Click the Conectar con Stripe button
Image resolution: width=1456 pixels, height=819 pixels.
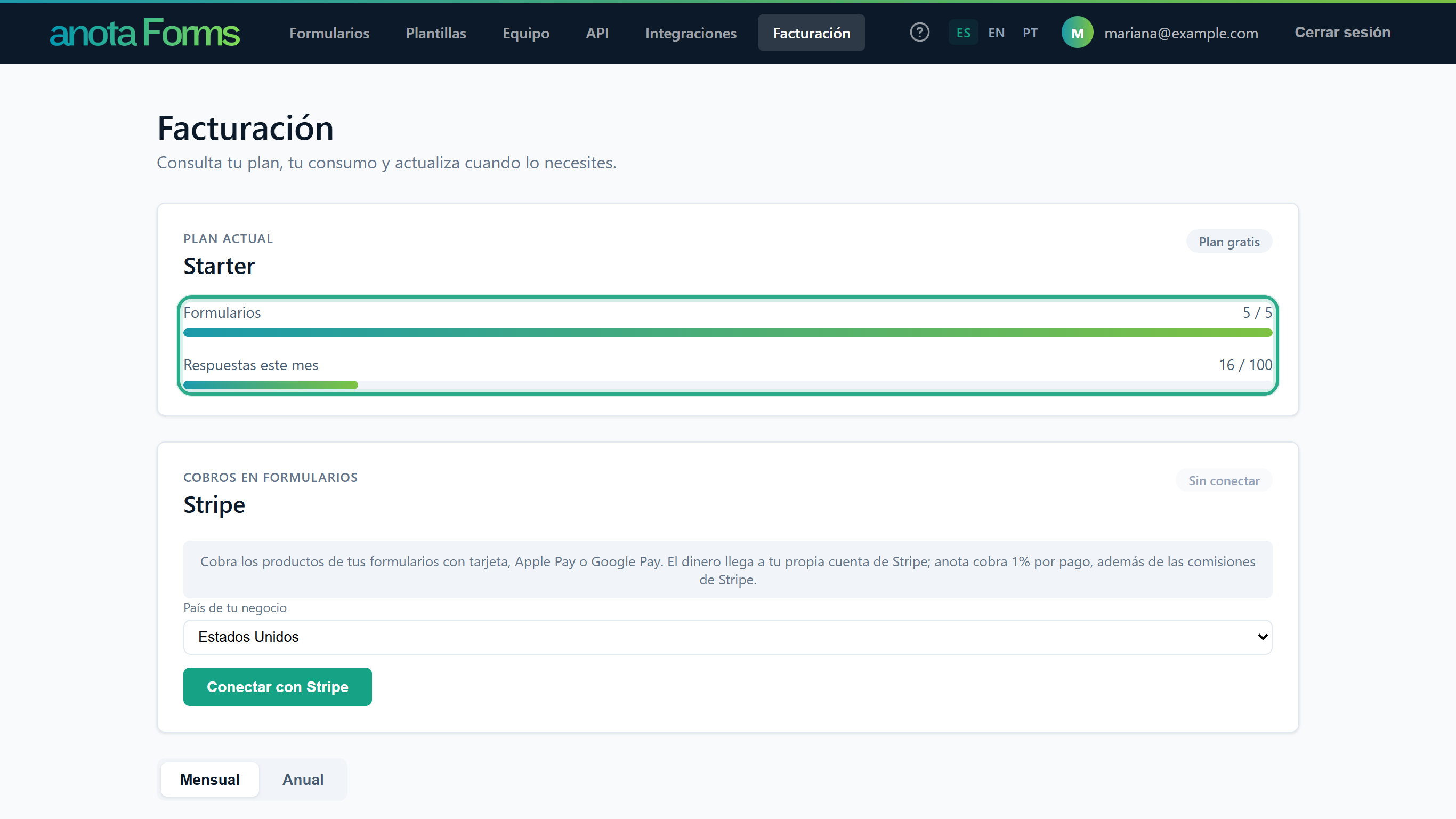278,687
